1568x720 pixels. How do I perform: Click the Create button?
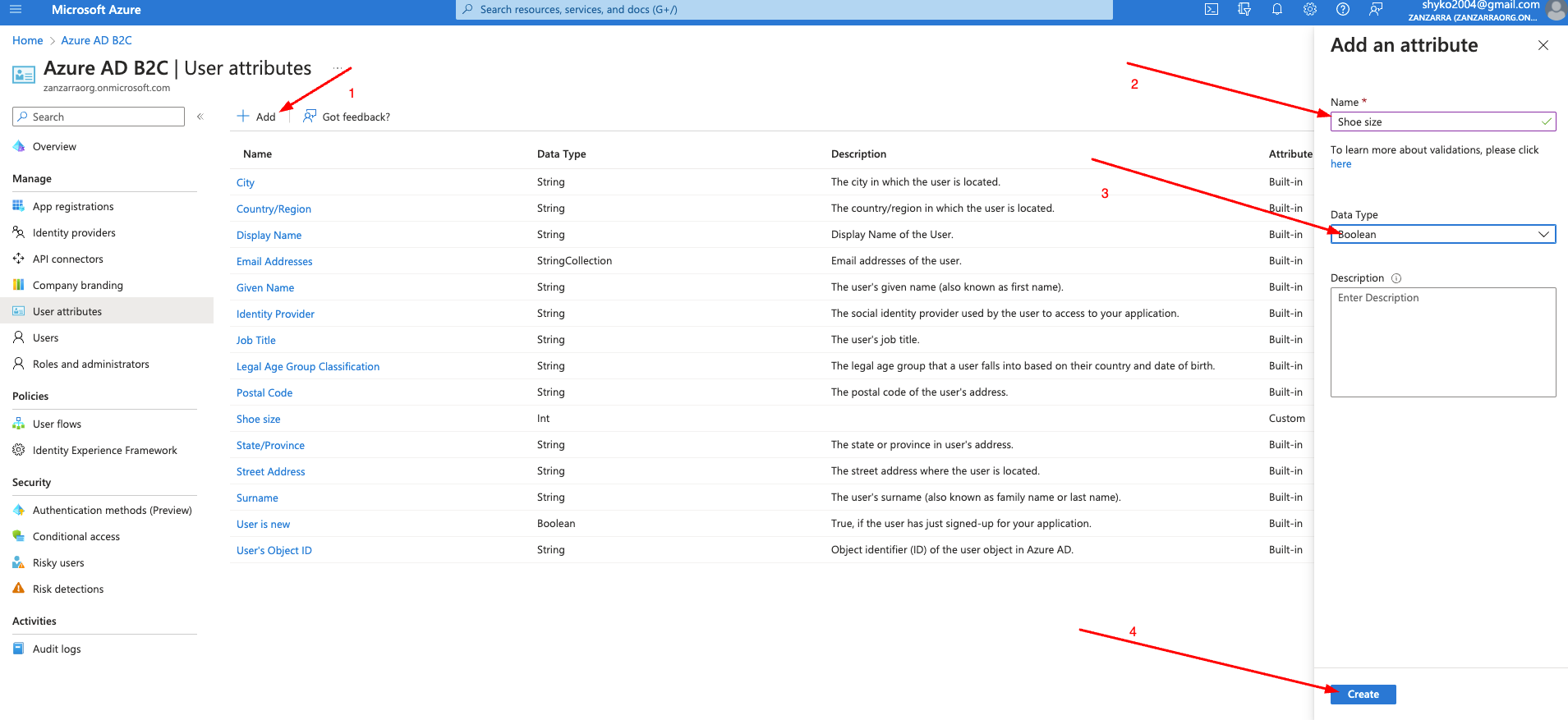tap(1363, 695)
